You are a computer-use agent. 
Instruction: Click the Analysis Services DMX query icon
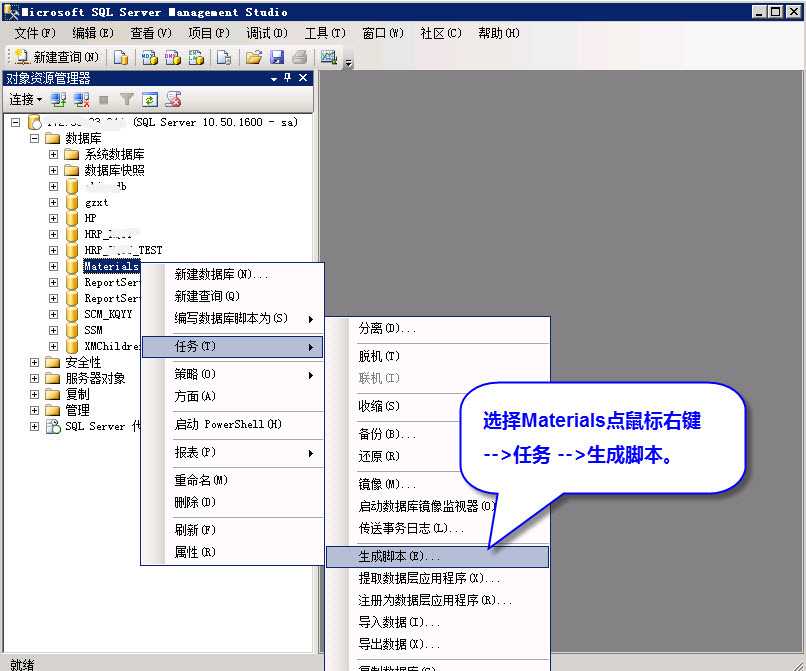coord(173,57)
